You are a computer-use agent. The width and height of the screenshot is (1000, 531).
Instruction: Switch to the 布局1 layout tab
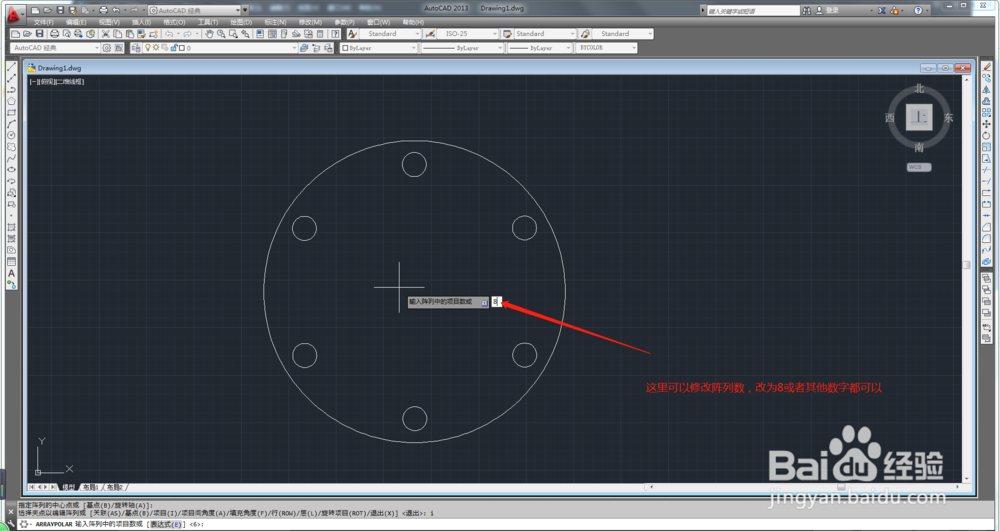90,487
